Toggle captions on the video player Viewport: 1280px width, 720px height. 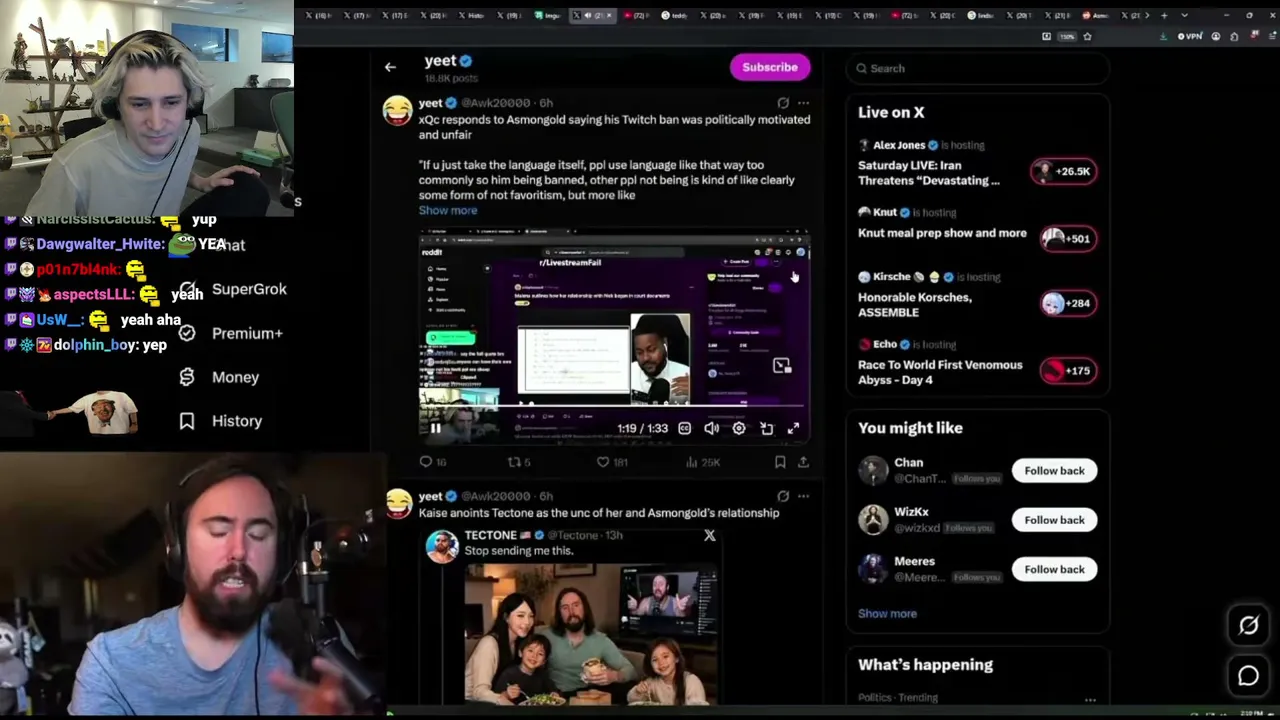[x=684, y=428]
